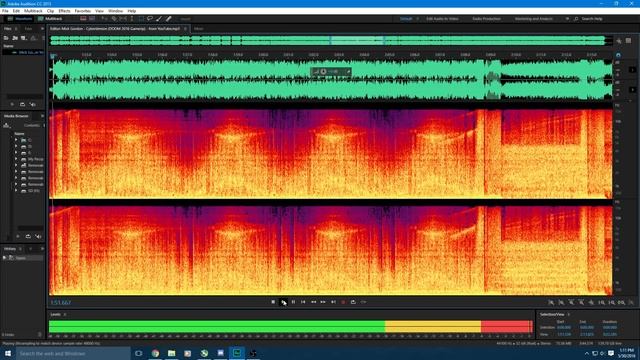Toggle auto-play in the Media Browser
The height and width of the screenshot is (360, 640).
tap(38, 236)
